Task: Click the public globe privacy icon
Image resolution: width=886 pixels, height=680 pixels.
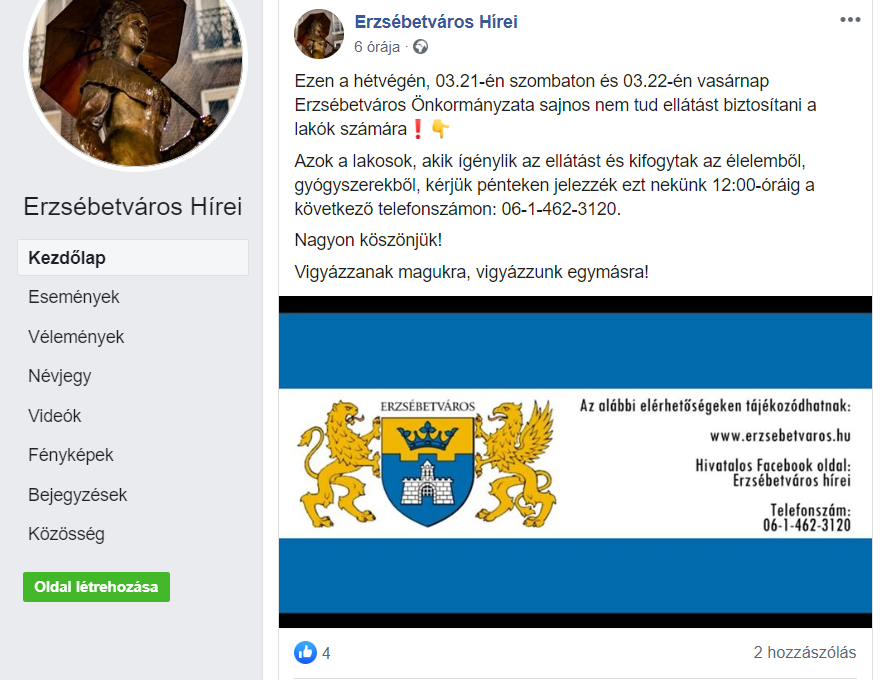Action: click(420, 47)
